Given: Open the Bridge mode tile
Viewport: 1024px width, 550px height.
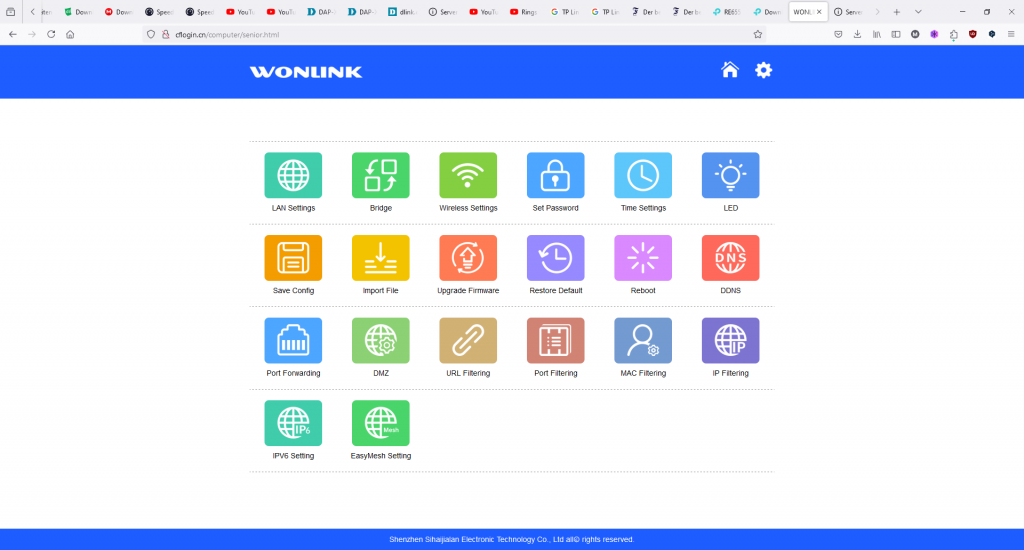Looking at the screenshot, I should tap(381, 175).
